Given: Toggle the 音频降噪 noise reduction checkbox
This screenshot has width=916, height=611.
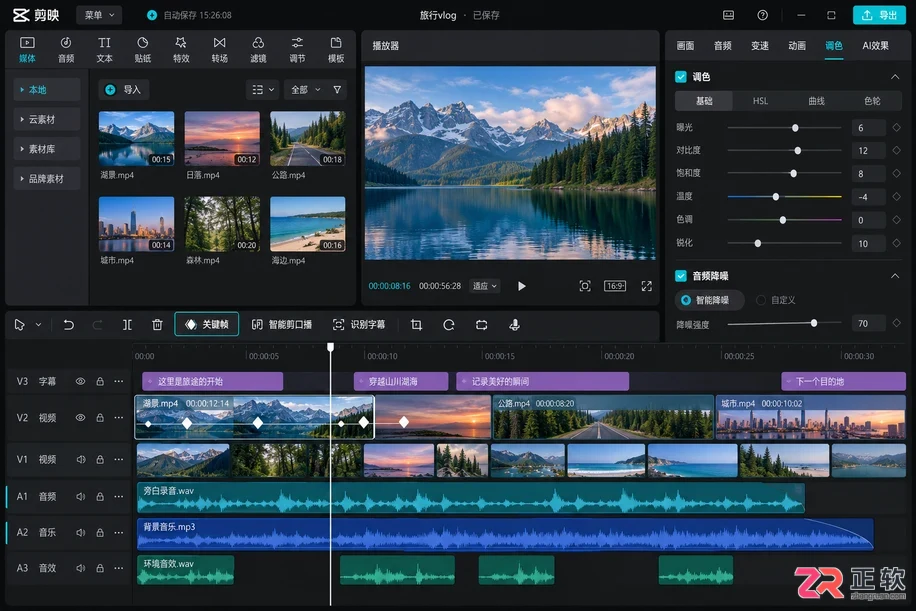Looking at the screenshot, I should [x=681, y=276].
